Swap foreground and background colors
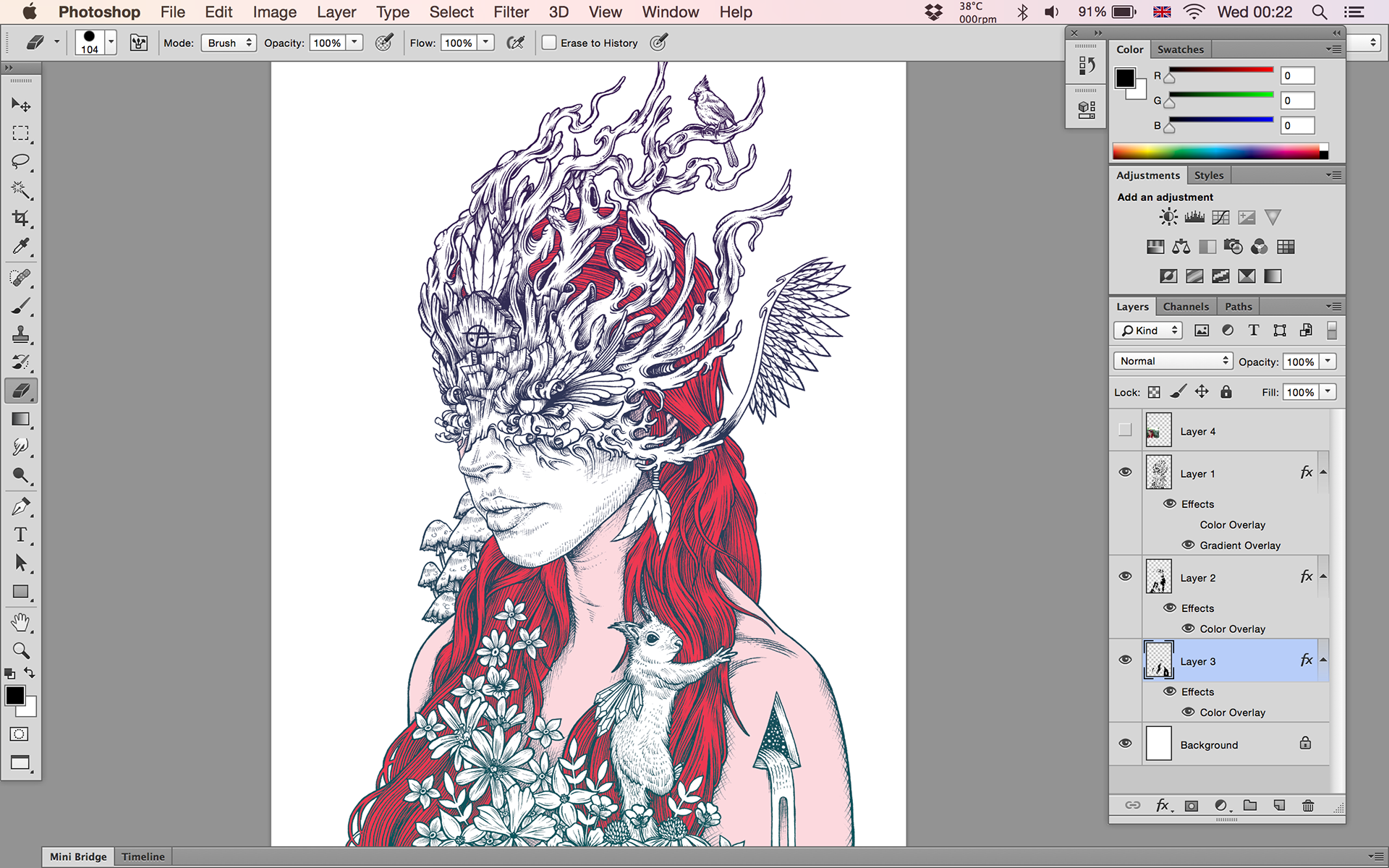1389x868 pixels. point(30,673)
